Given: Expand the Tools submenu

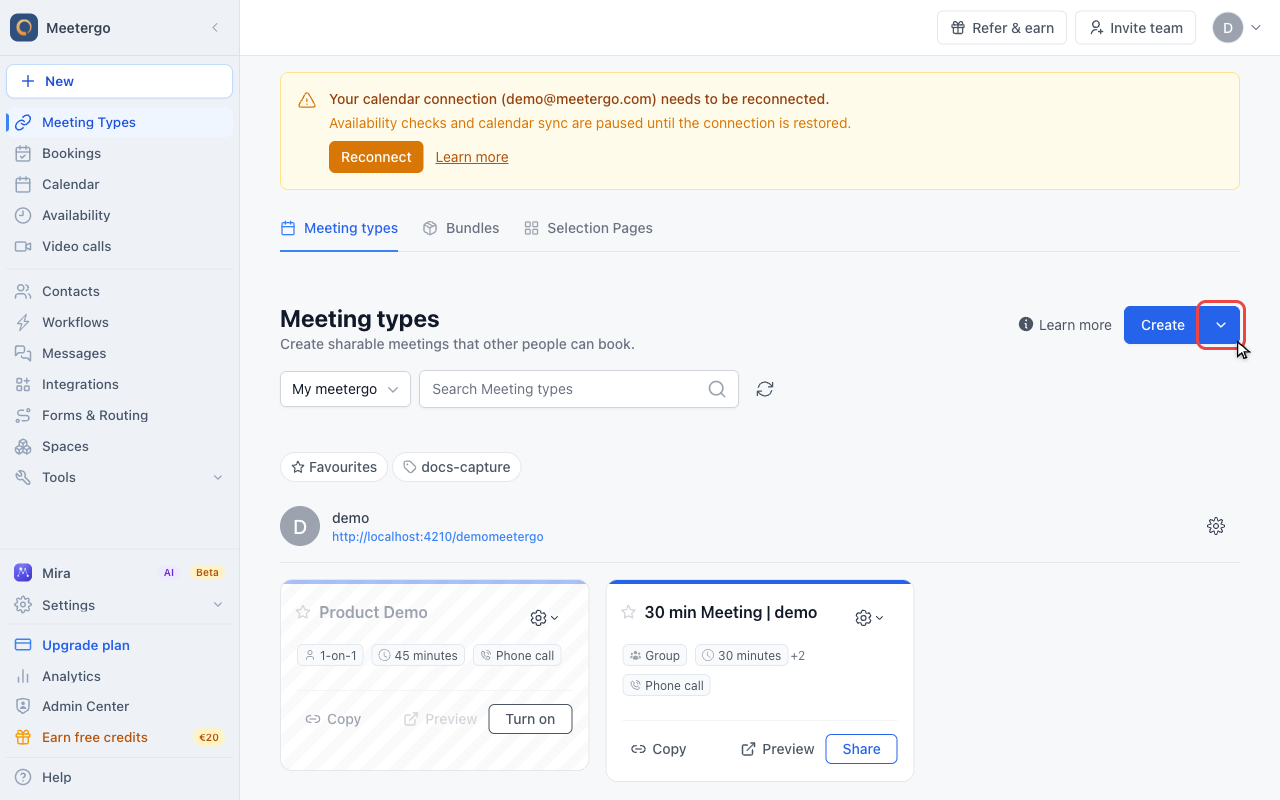Looking at the screenshot, I should tap(120, 477).
